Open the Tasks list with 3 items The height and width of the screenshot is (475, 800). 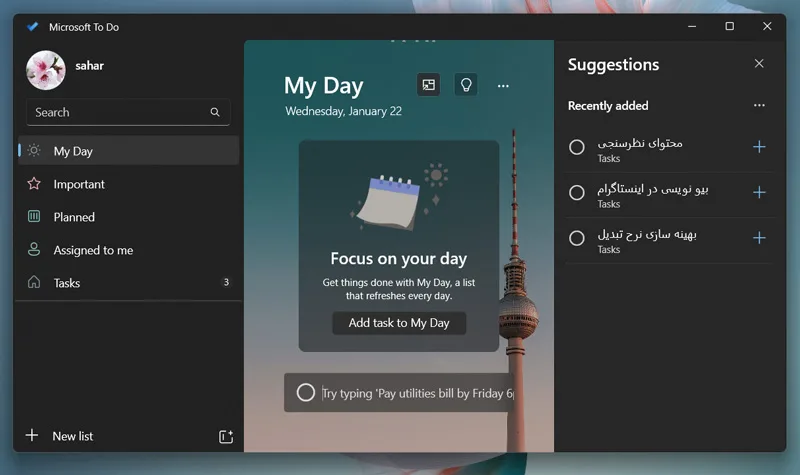click(x=129, y=283)
